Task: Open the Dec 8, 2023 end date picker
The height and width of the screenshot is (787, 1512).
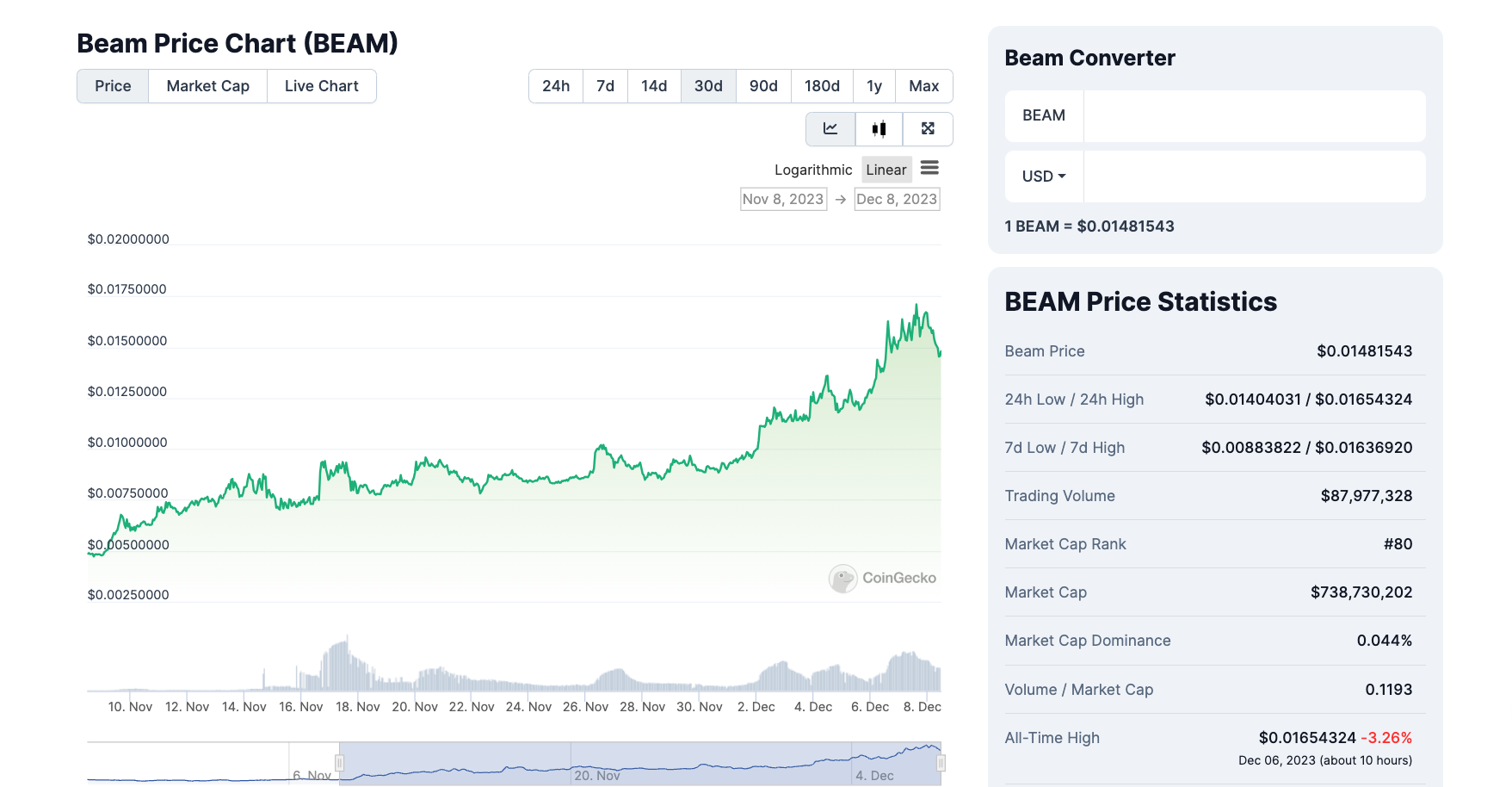Action: [x=897, y=199]
